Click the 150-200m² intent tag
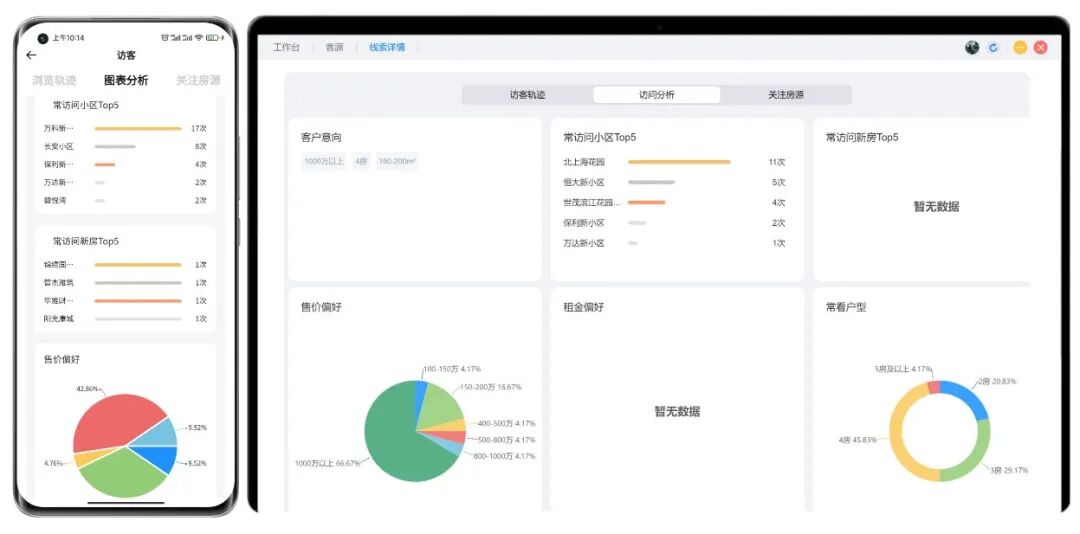The width and height of the screenshot is (1080, 534). point(397,161)
